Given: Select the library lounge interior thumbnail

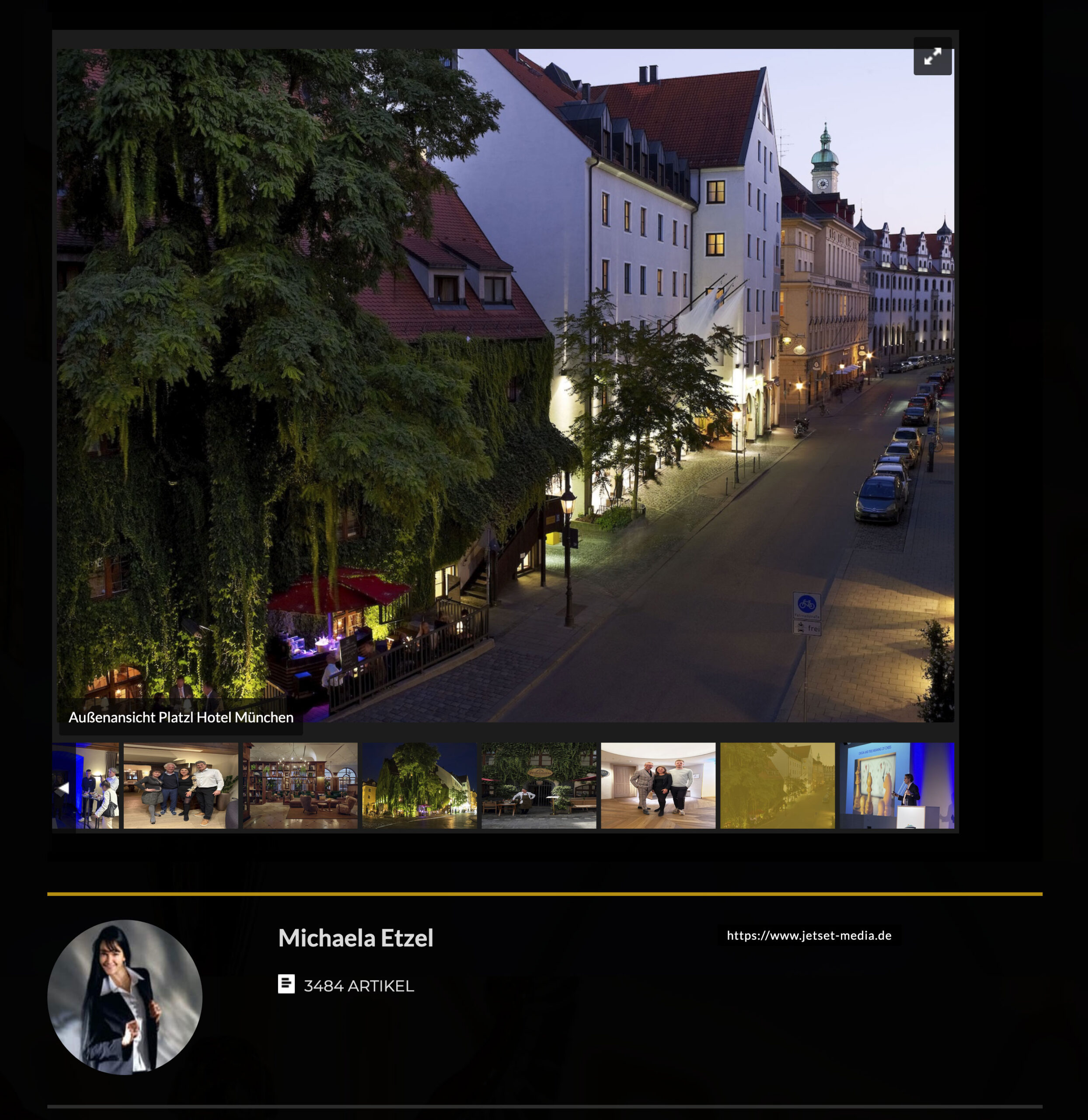Looking at the screenshot, I should (300, 786).
